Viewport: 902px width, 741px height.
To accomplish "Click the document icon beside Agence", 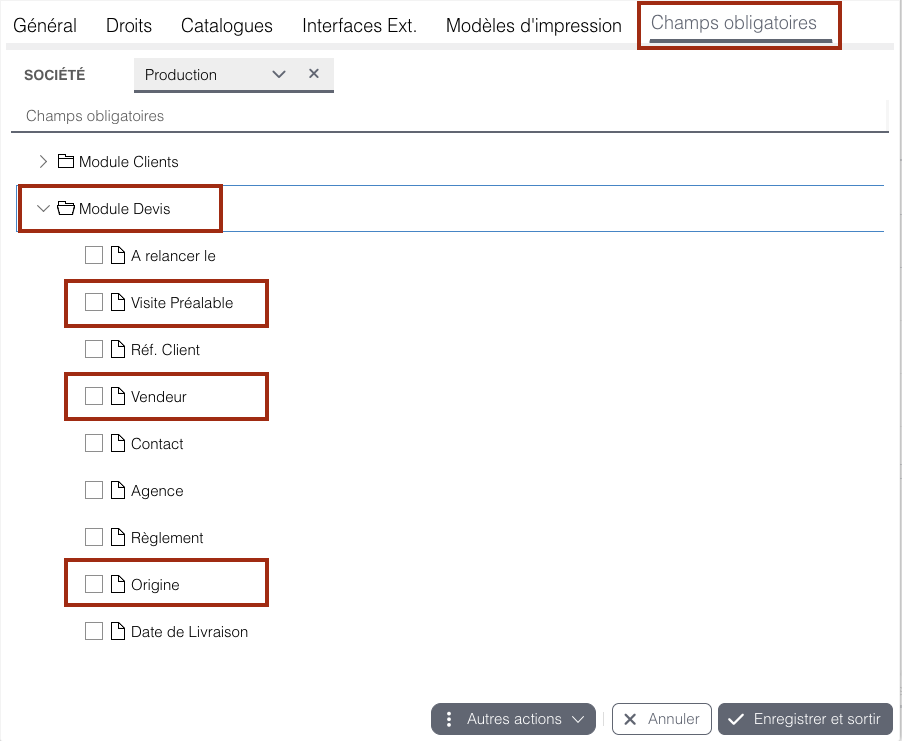I will coord(118,490).
